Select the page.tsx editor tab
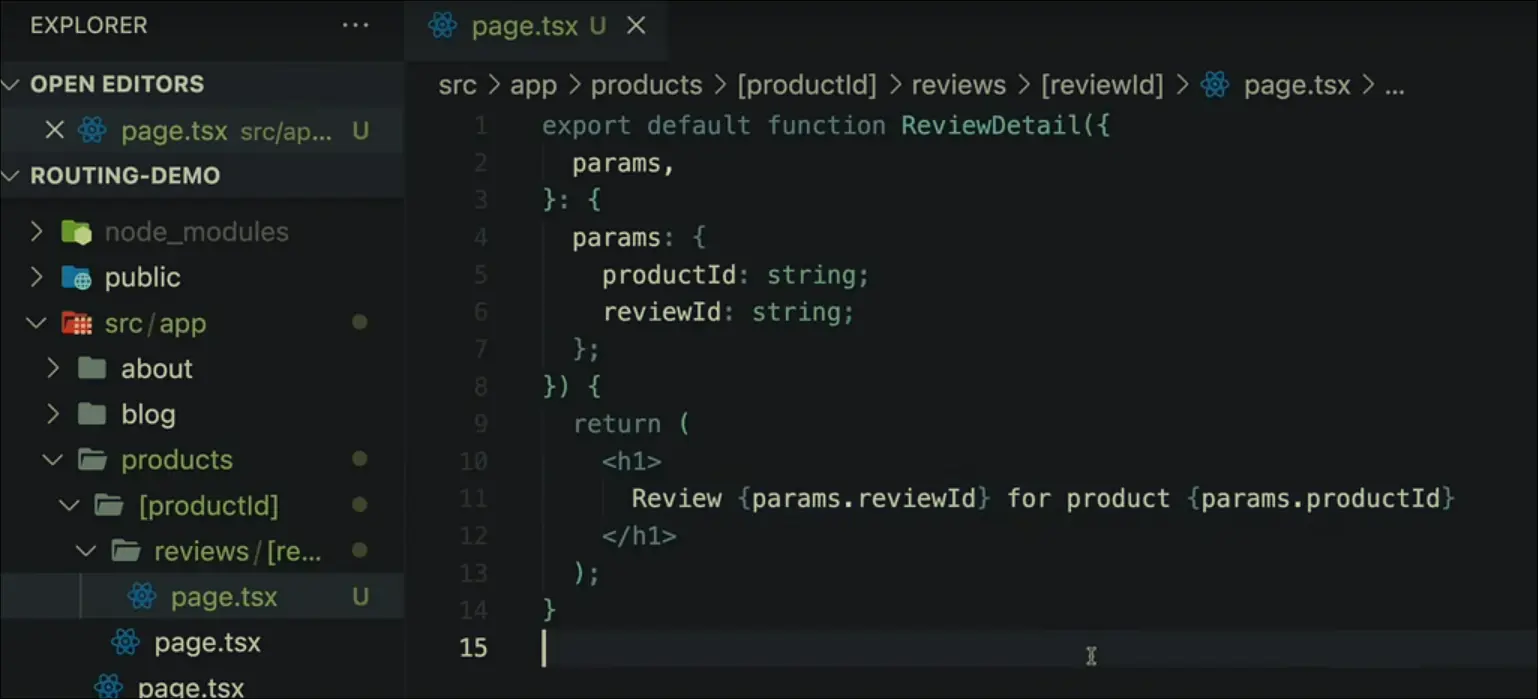Image resolution: width=1538 pixels, height=699 pixels. point(524,26)
